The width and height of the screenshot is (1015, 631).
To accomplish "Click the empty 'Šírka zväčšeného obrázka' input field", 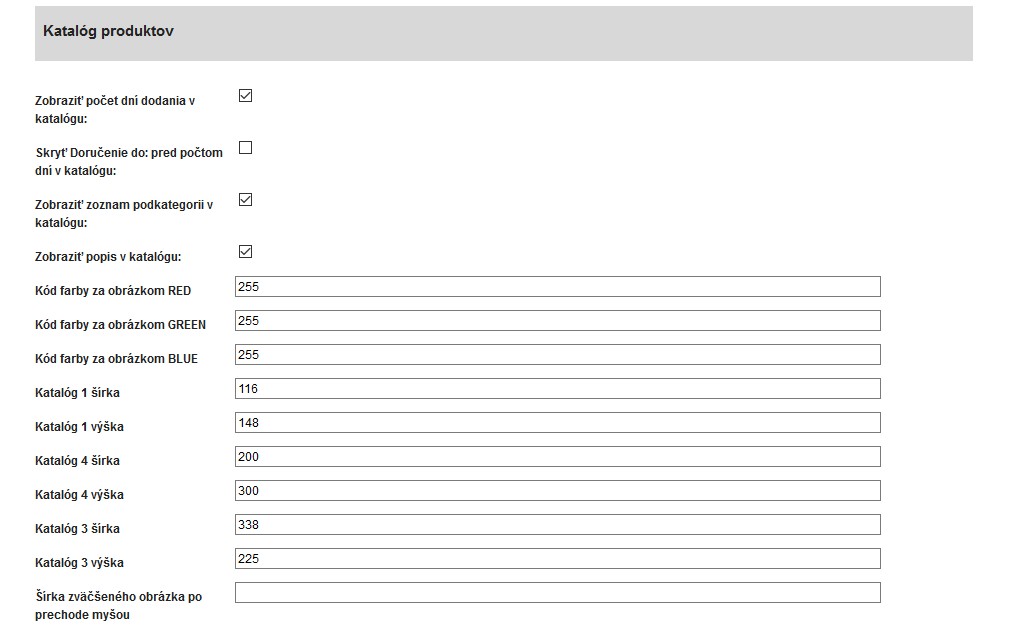I will coord(557,593).
